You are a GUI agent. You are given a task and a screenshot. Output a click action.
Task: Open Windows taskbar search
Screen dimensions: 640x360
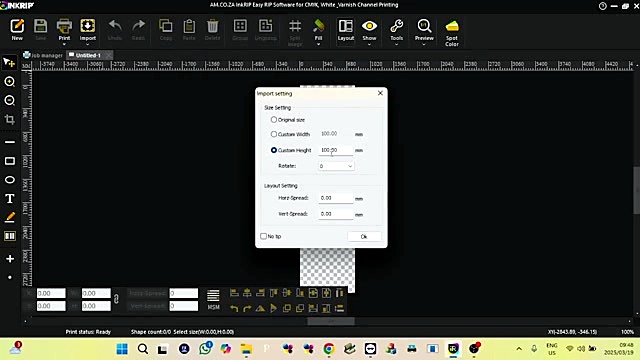tap(142, 349)
